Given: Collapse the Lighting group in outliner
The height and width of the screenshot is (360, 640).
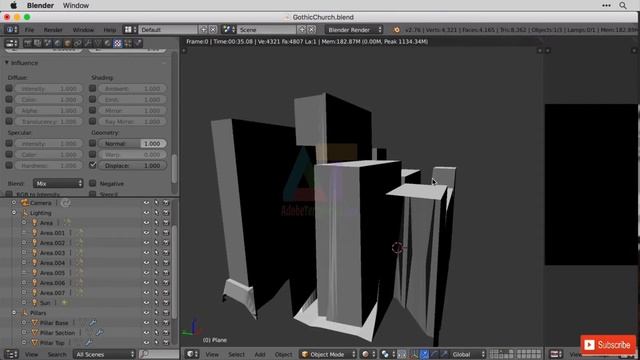Looking at the screenshot, I should tap(14, 213).
